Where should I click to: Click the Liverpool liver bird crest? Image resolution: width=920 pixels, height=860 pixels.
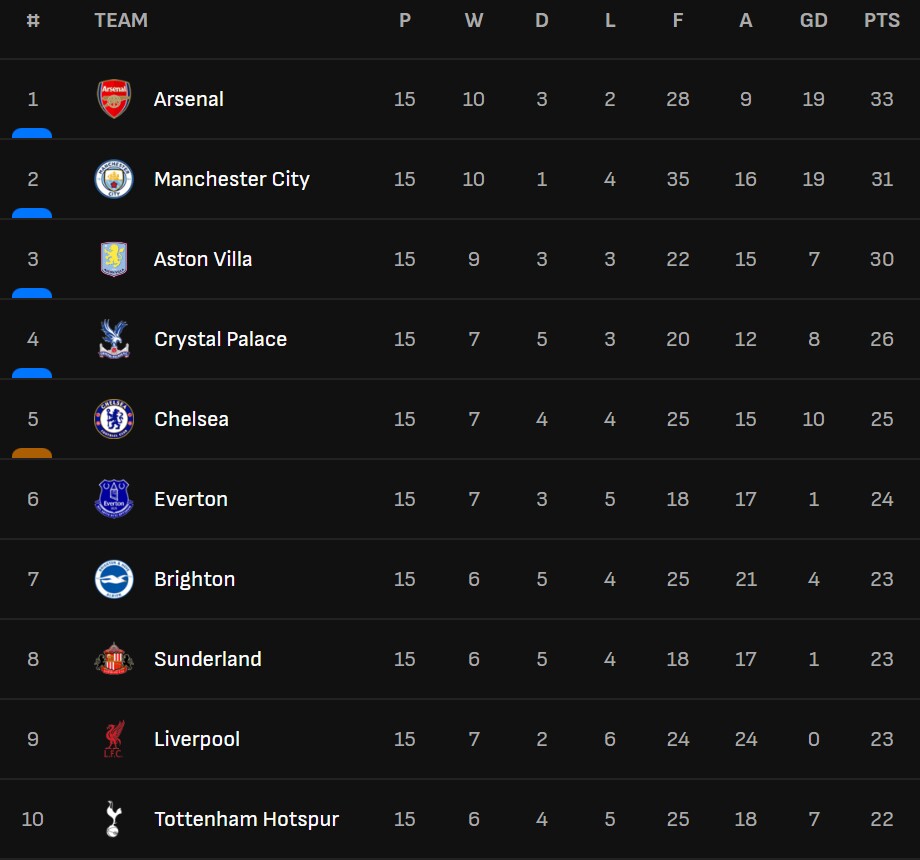click(113, 739)
